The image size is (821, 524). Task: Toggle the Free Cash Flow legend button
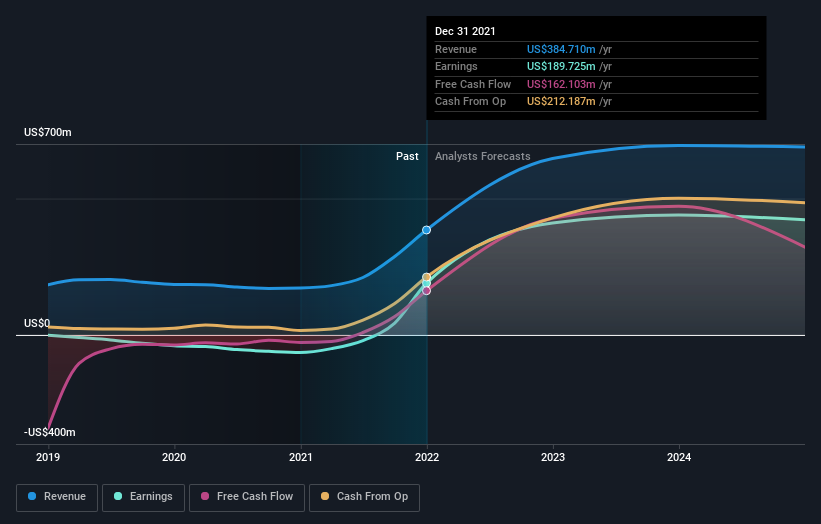pos(247,497)
